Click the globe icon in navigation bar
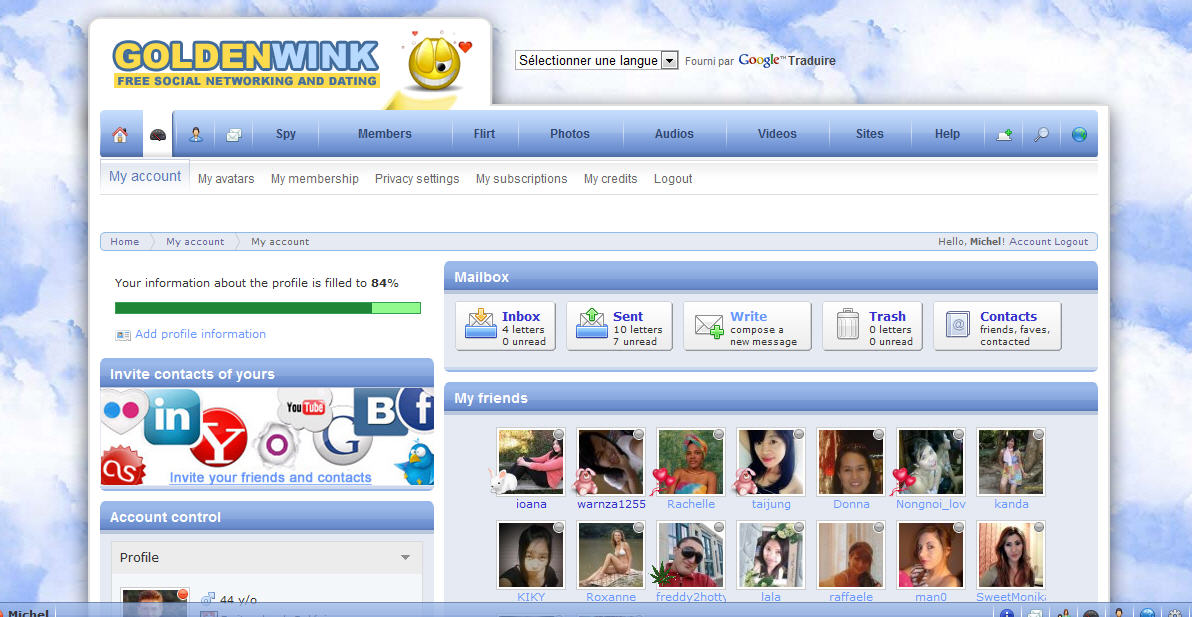Viewport: 1192px width, 617px height. coord(1079,134)
